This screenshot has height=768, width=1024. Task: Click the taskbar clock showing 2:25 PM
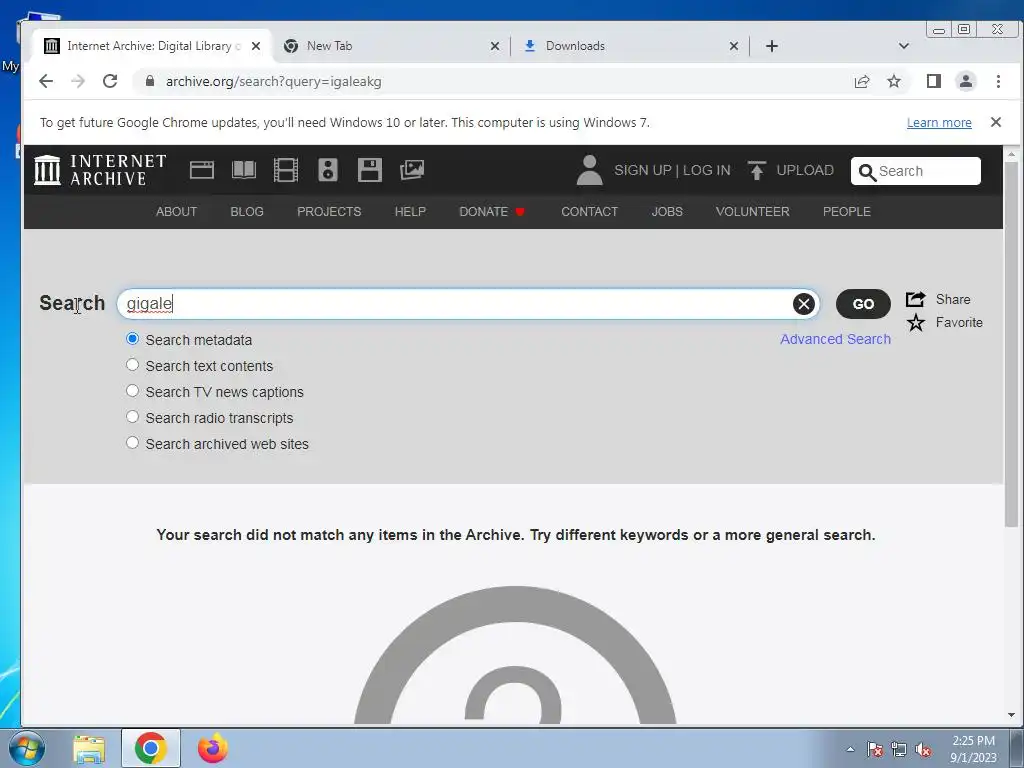tap(973, 749)
